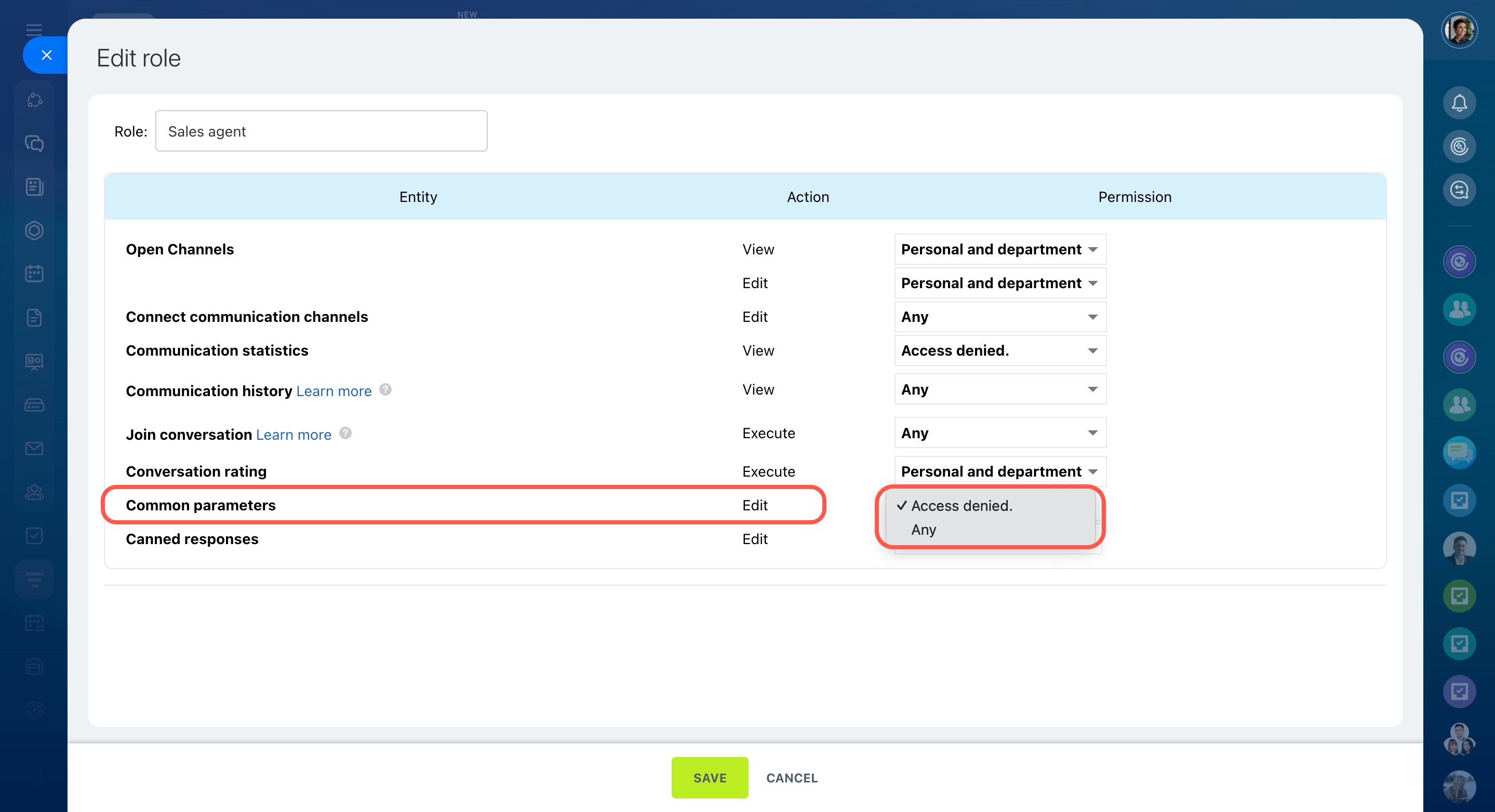Expand Conversation rating permission dropdown
Screen dimensions: 1495x812
[999, 471]
